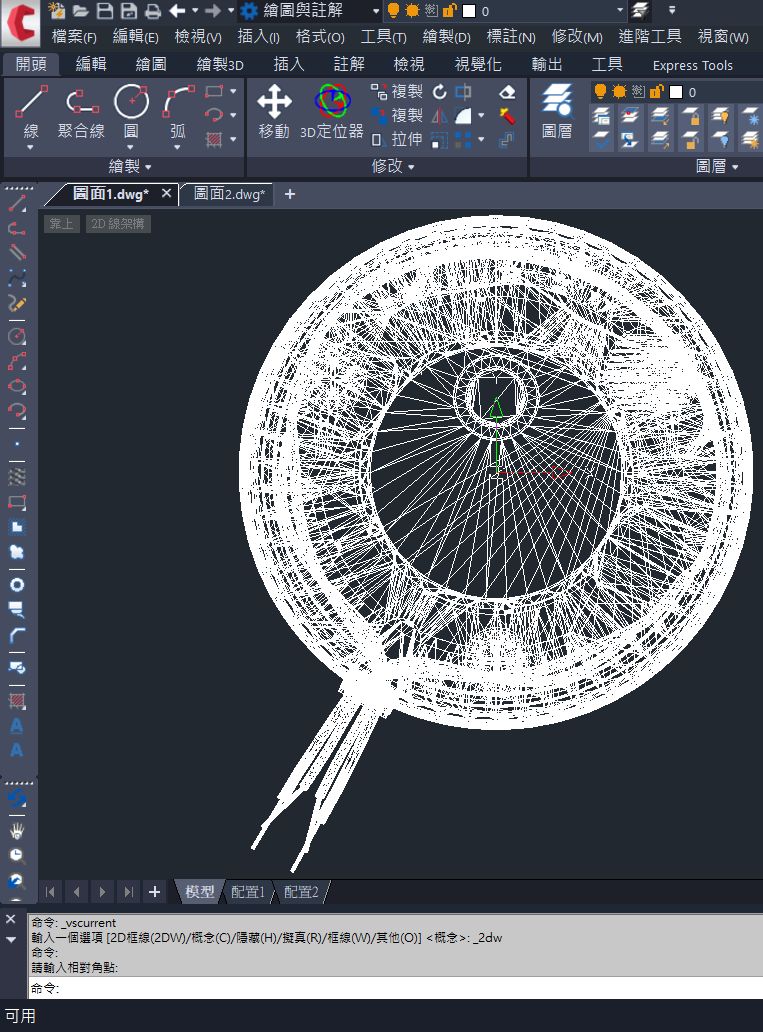Select the Donut tool in left toolbar
Viewport: 763px width, 1032px height.
[17, 584]
